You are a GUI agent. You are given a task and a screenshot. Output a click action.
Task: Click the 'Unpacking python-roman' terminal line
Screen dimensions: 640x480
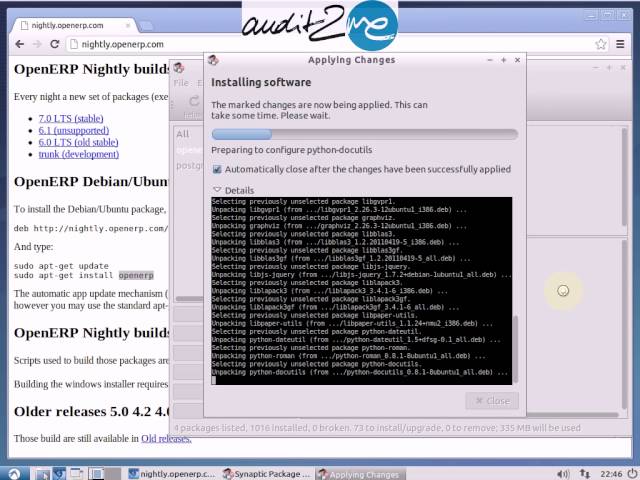(349, 356)
